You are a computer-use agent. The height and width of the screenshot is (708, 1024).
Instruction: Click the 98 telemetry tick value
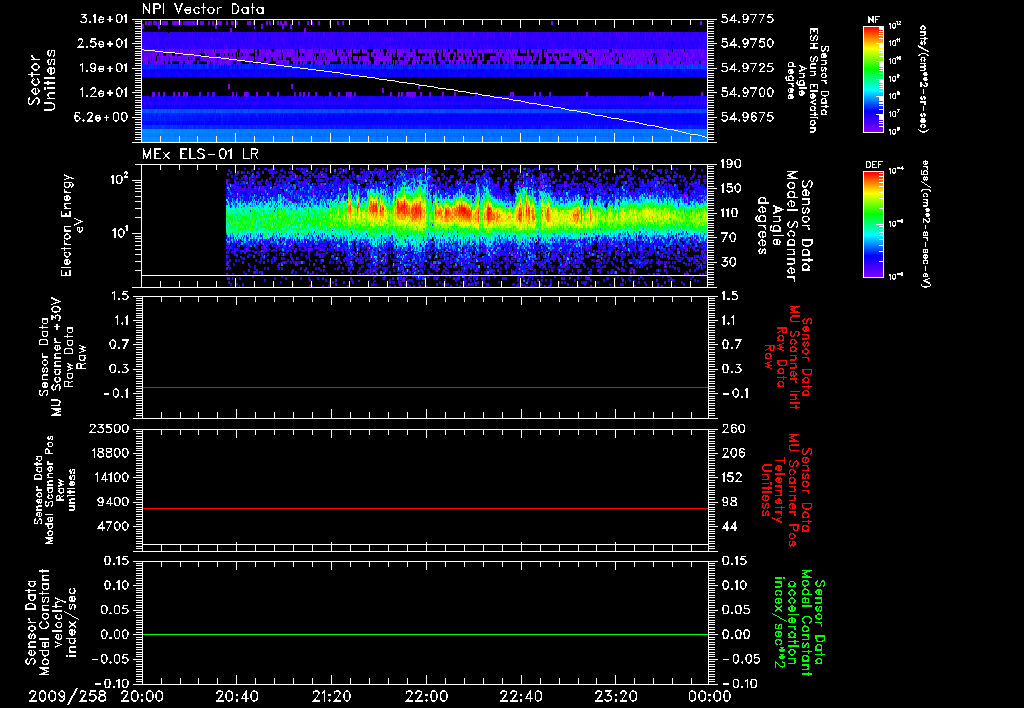click(729, 502)
